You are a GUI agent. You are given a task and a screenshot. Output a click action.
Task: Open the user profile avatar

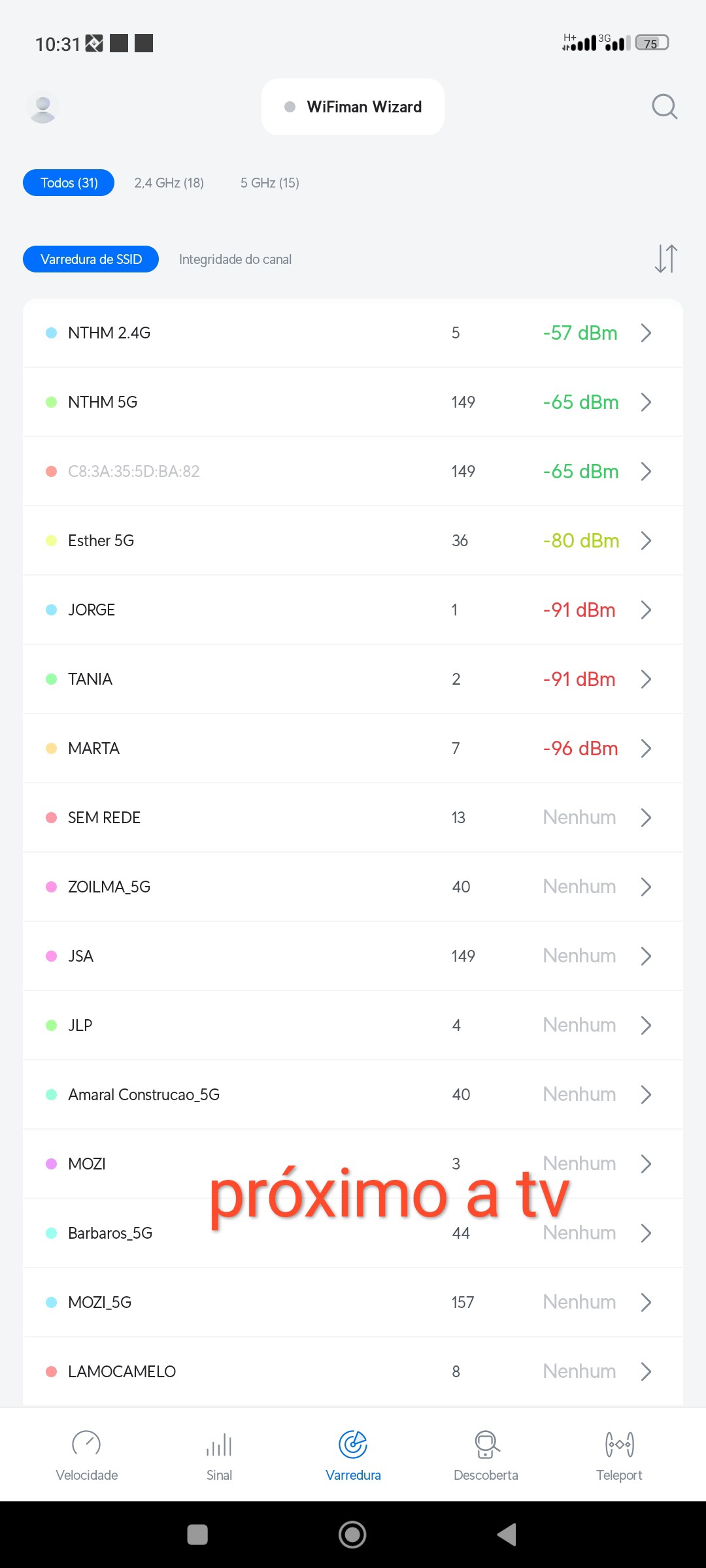pyautogui.click(x=43, y=107)
